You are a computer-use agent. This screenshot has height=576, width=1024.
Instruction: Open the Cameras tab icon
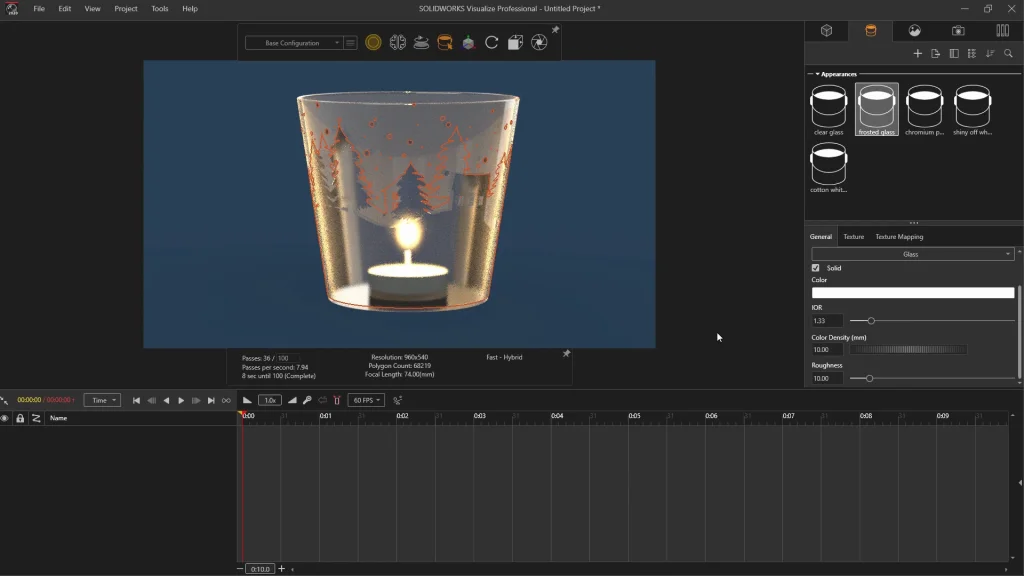(x=958, y=31)
